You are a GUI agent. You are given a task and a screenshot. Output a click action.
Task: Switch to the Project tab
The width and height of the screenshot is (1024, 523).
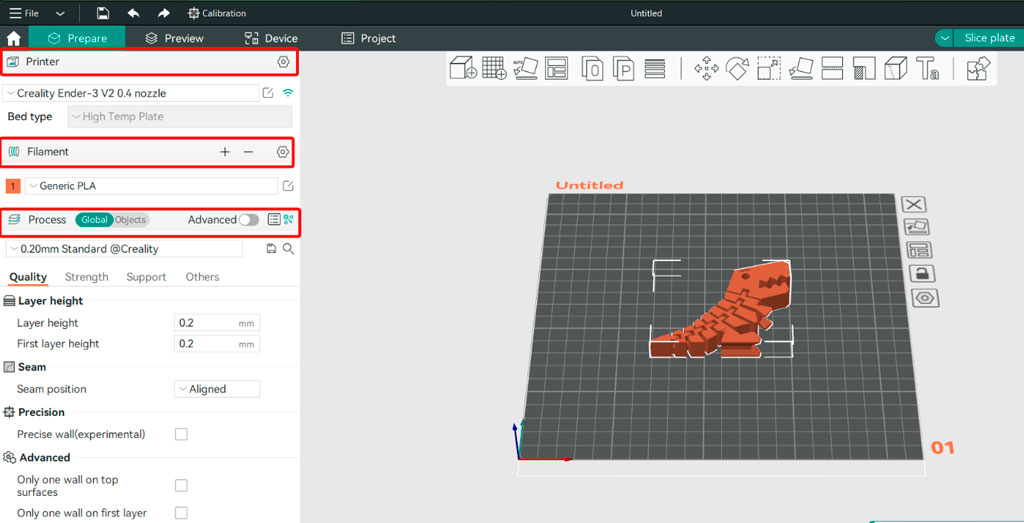click(x=369, y=39)
